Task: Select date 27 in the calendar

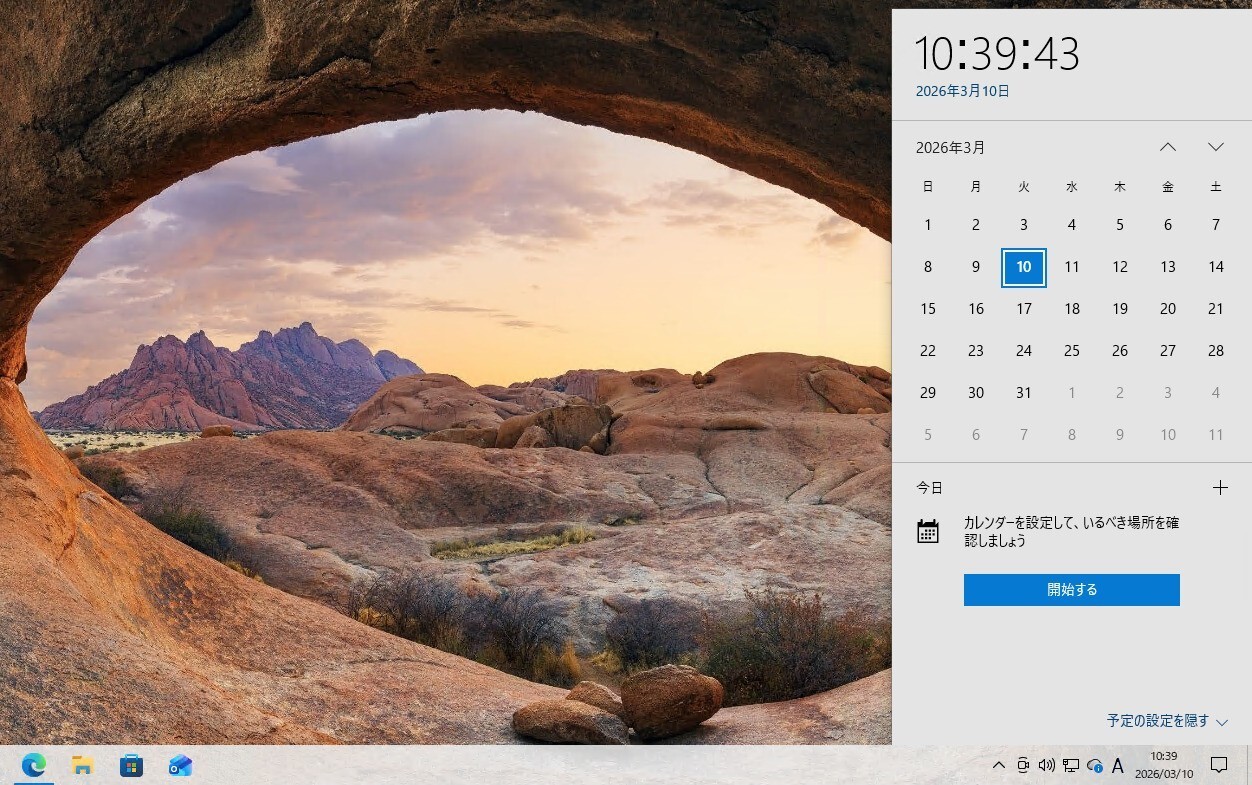Action: click(1168, 351)
